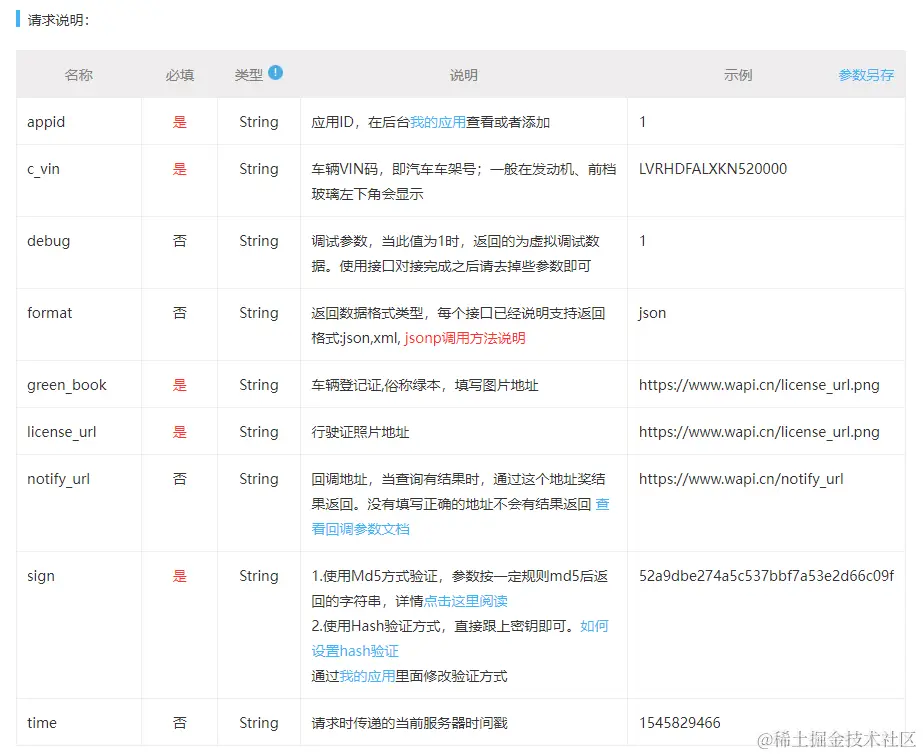This screenshot has width=923, height=756.
Task: Select String type in c_vin row
Action: click(x=258, y=169)
